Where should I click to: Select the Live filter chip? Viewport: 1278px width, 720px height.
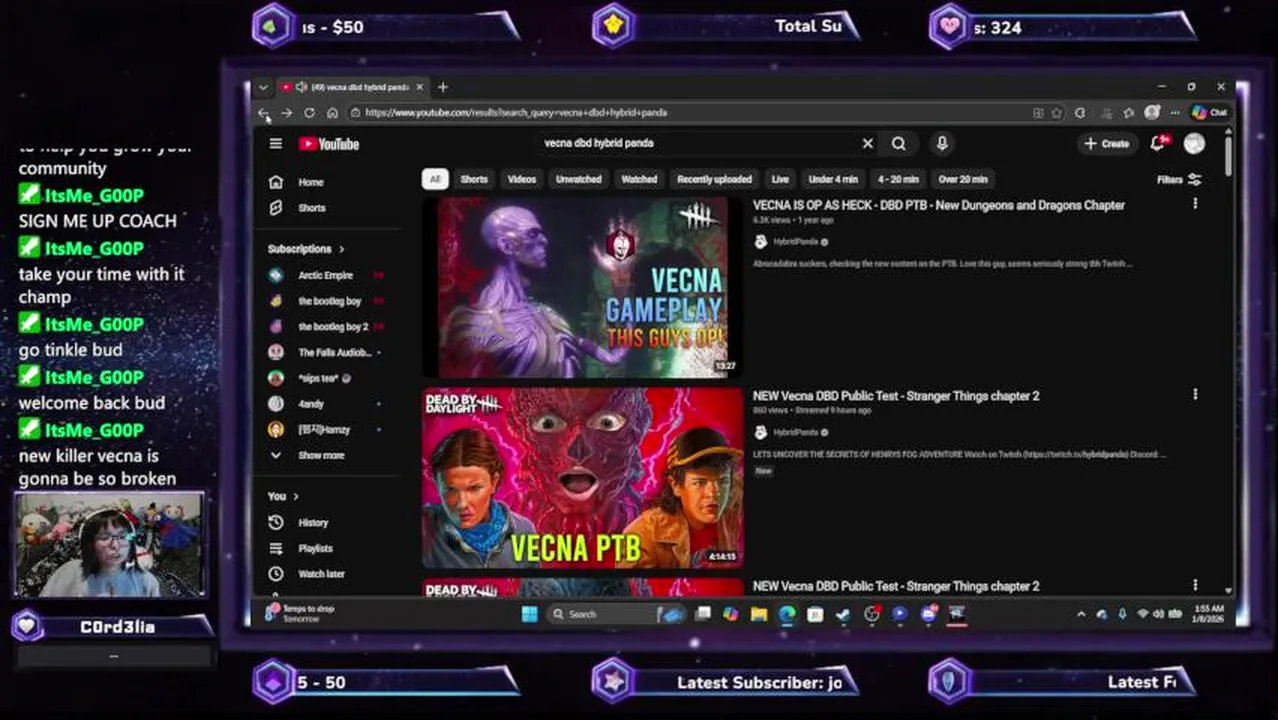780,179
